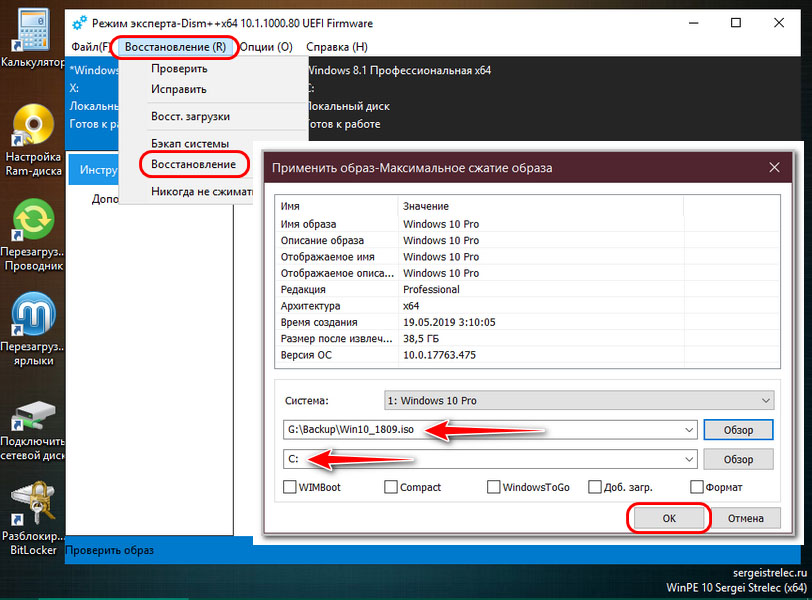Select Никогда не сжимать menu entry
This screenshot has height=600, width=812.
(x=202, y=192)
